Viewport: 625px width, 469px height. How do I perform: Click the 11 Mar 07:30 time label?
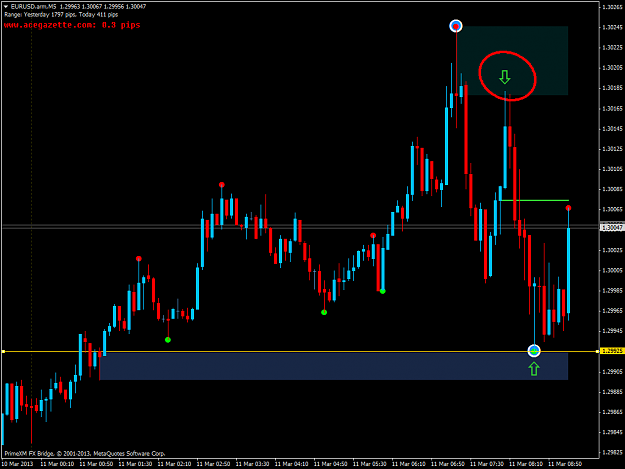(487, 464)
